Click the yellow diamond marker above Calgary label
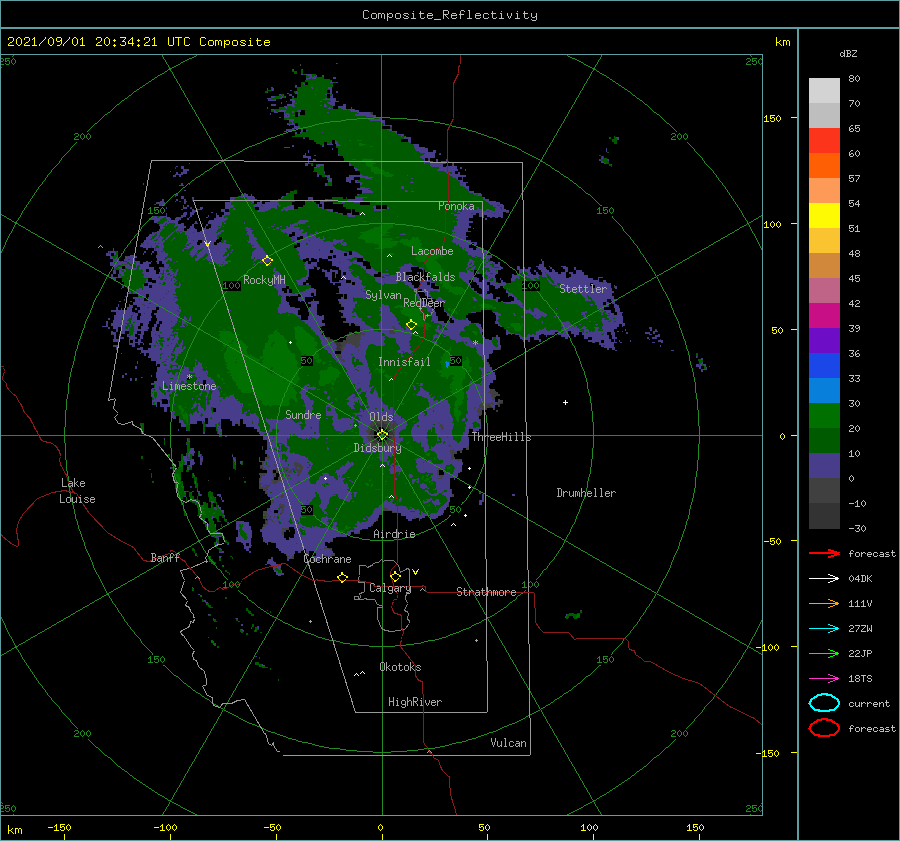 point(395,576)
